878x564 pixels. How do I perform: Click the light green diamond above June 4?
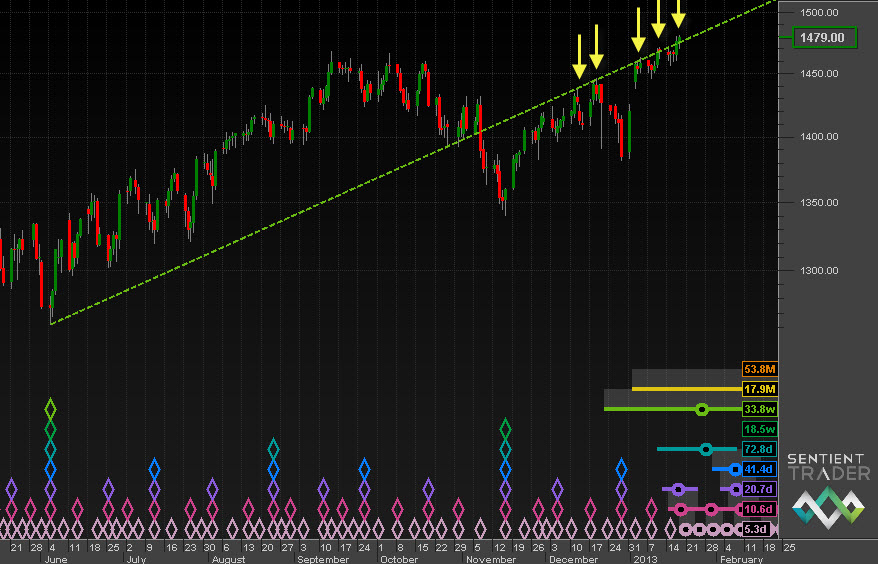tap(51, 409)
